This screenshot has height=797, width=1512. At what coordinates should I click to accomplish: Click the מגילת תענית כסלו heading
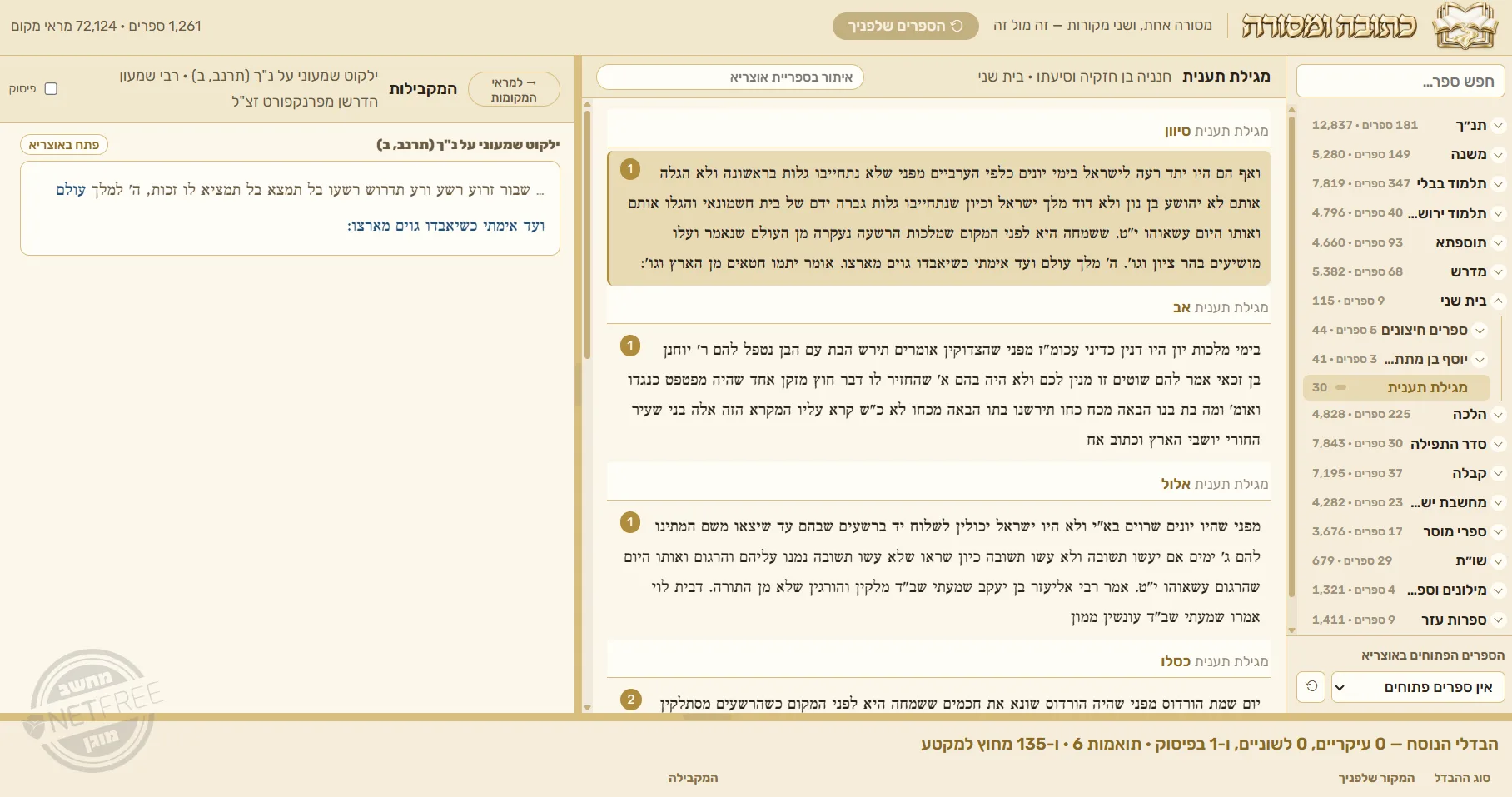click(x=1215, y=661)
